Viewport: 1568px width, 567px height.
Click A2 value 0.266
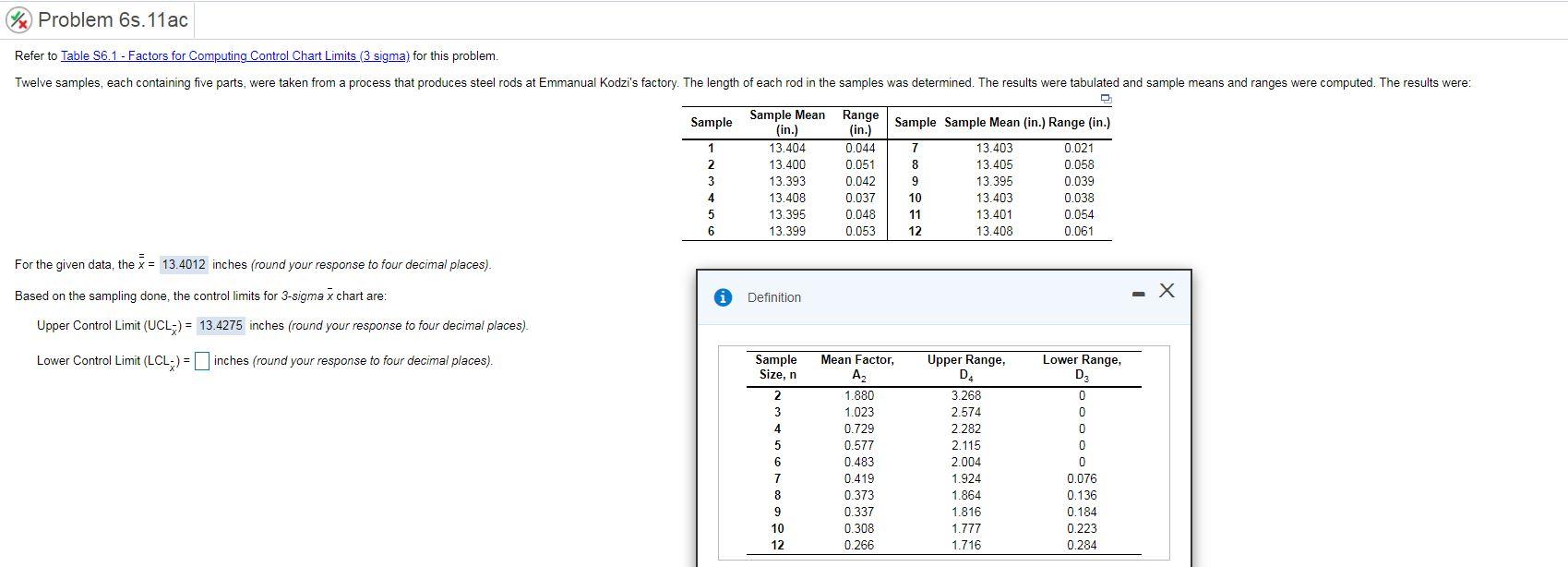[x=859, y=545]
